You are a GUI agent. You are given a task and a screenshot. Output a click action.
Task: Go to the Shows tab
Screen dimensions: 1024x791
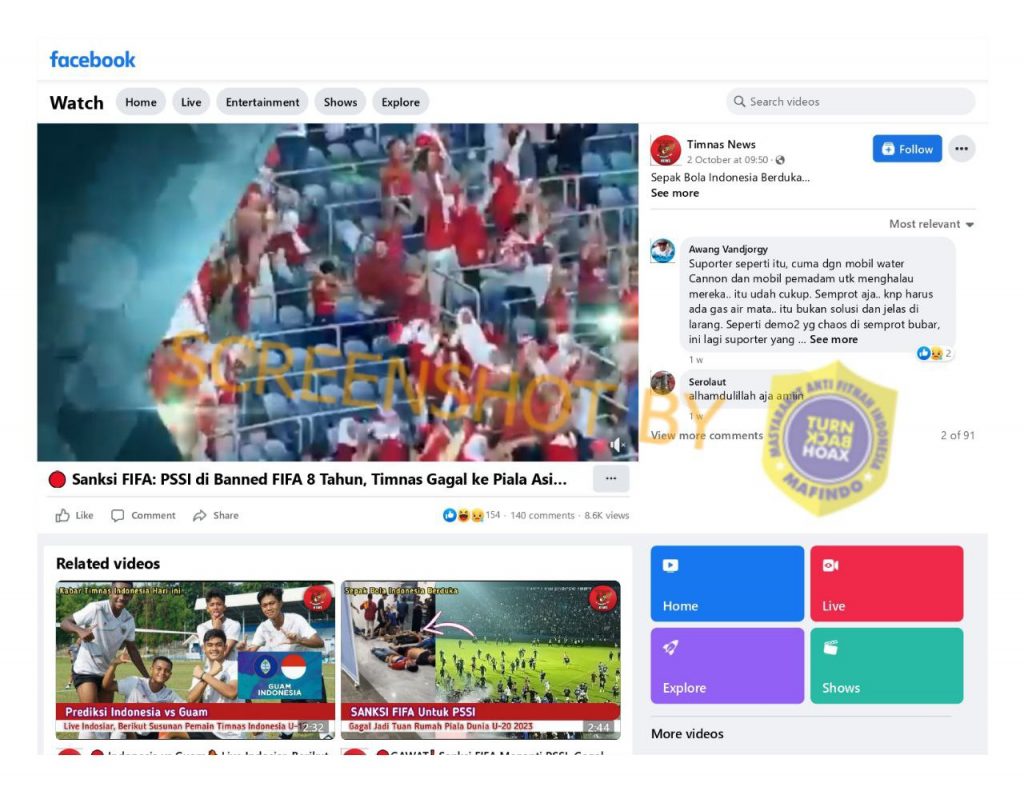tap(340, 102)
